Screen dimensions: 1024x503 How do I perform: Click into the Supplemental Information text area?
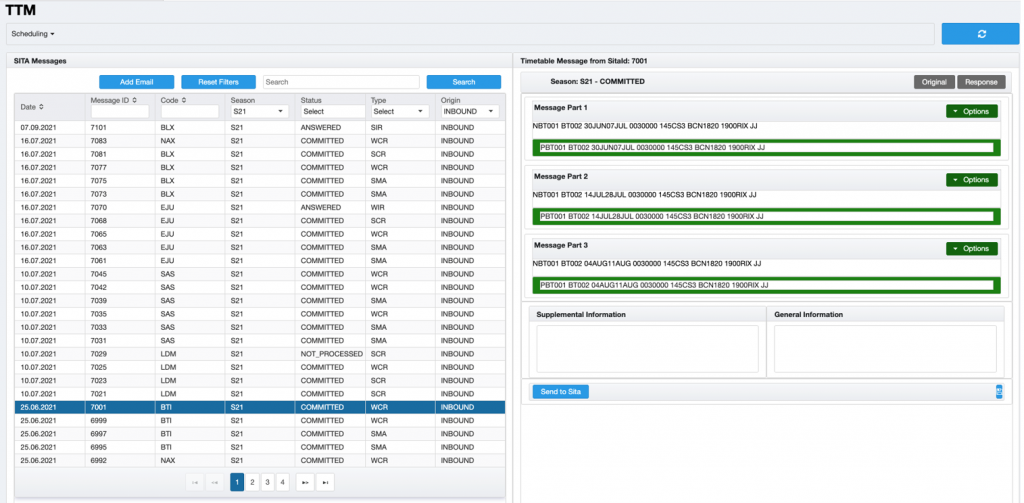[647, 348]
